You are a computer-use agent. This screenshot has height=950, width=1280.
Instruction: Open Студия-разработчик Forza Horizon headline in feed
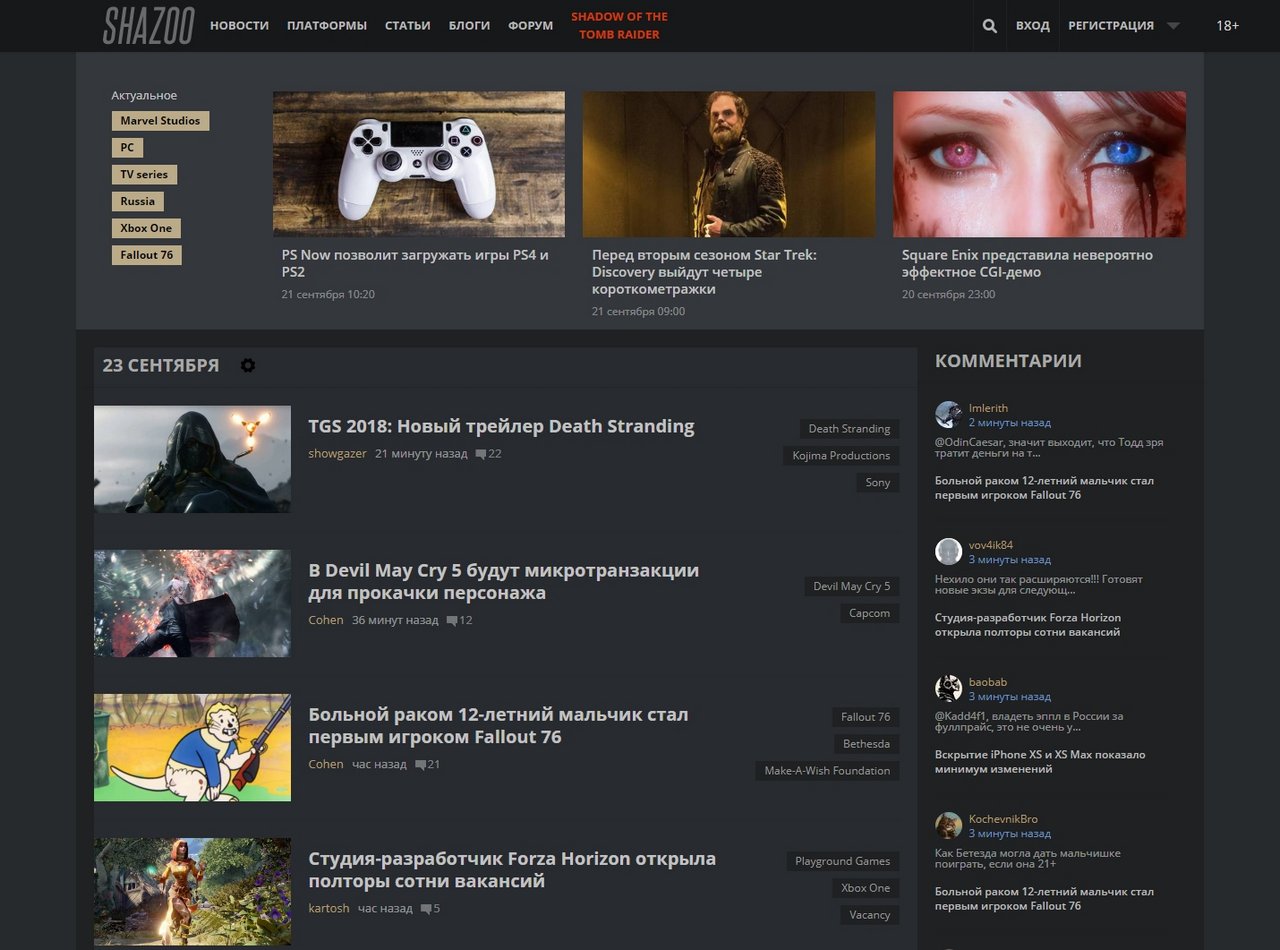point(512,869)
